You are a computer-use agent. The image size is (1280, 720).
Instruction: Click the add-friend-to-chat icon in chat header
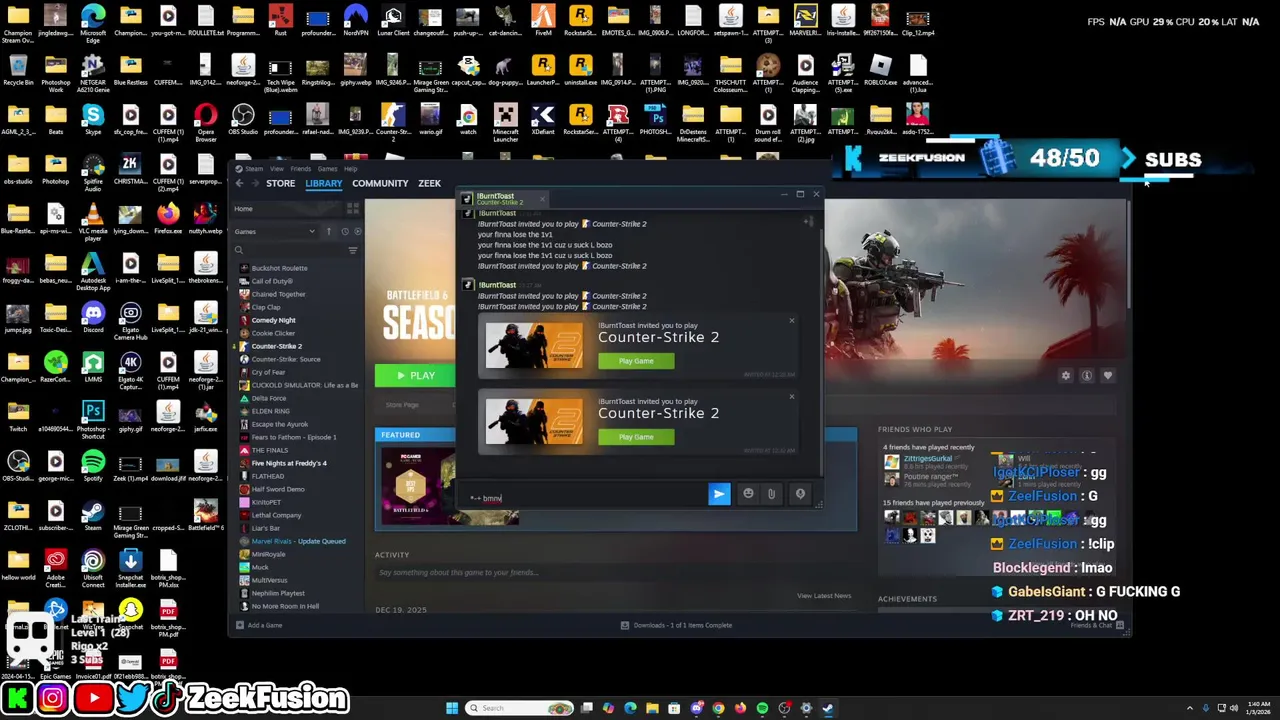click(x=808, y=221)
